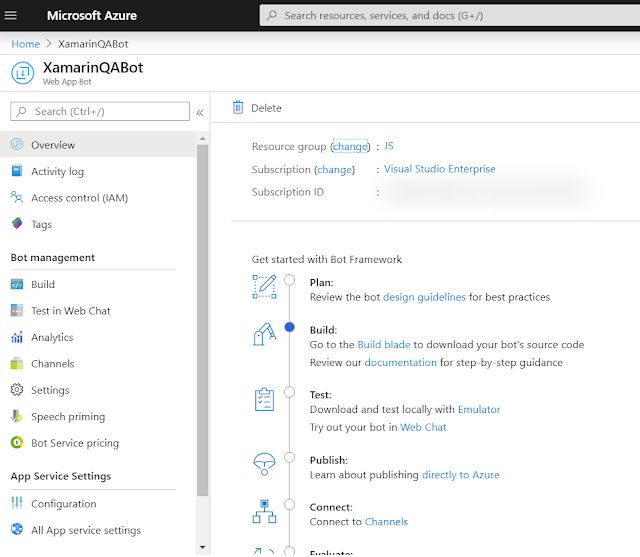Click the Microsoft Azure title
The width and height of the screenshot is (640, 557).
(x=92, y=16)
